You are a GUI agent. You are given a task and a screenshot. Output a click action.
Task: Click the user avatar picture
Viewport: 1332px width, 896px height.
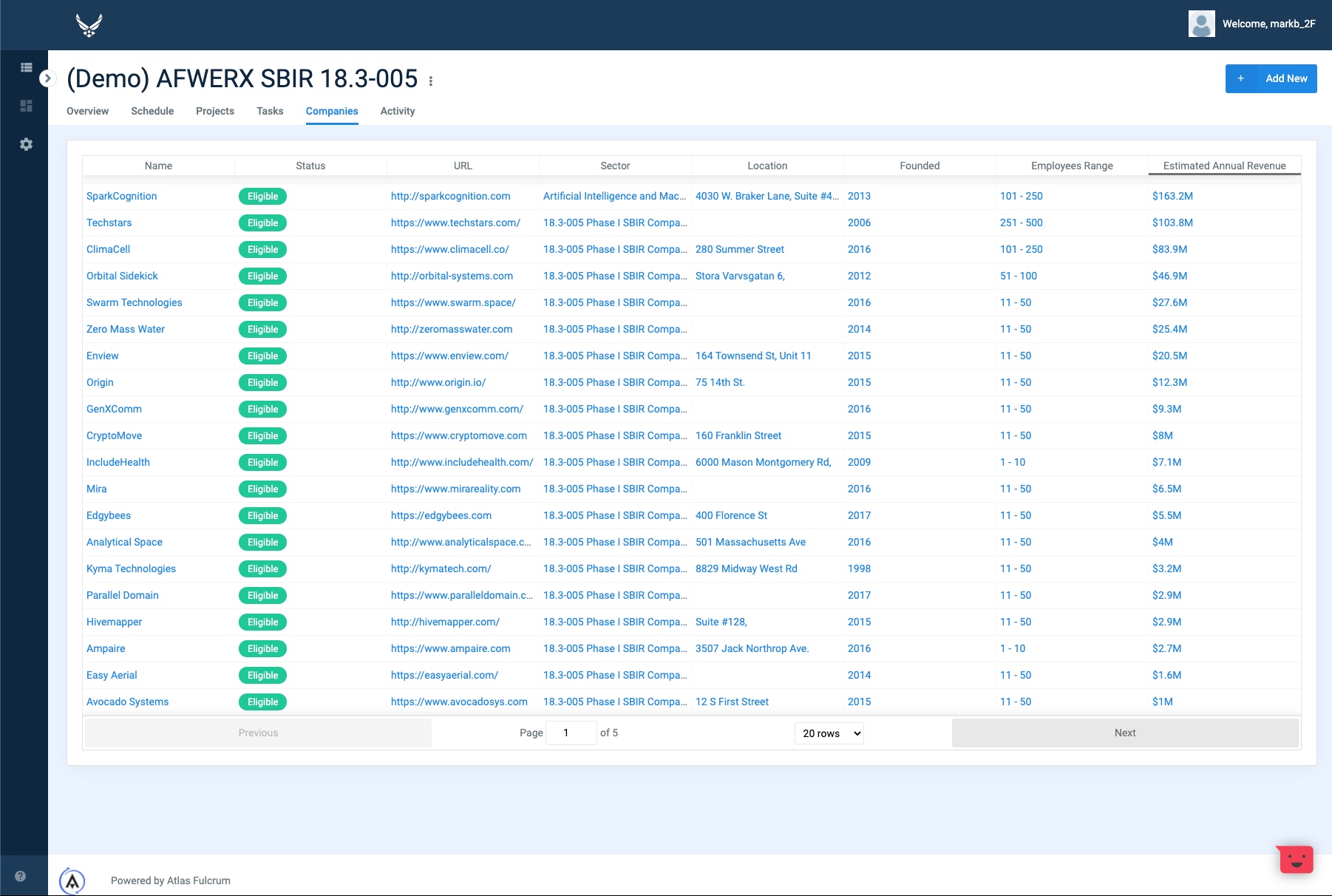[1201, 24]
